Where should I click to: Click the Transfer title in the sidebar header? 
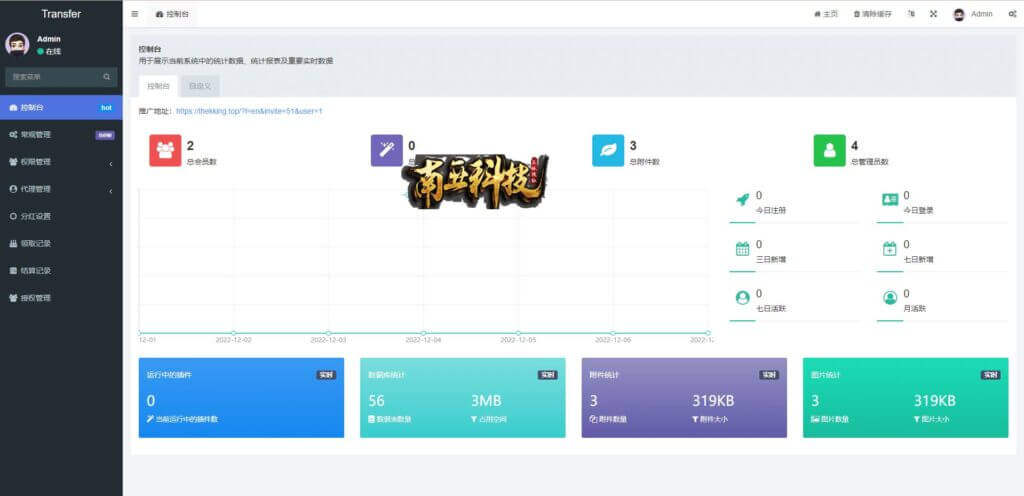[x=61, y=14]
